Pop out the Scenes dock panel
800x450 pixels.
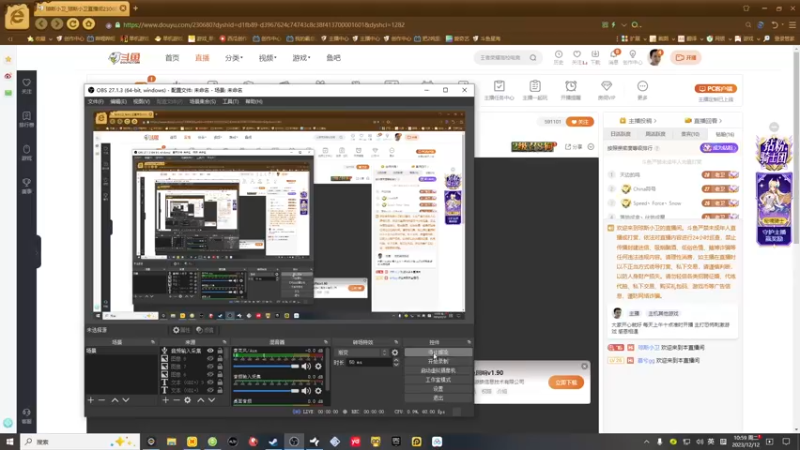153,342
